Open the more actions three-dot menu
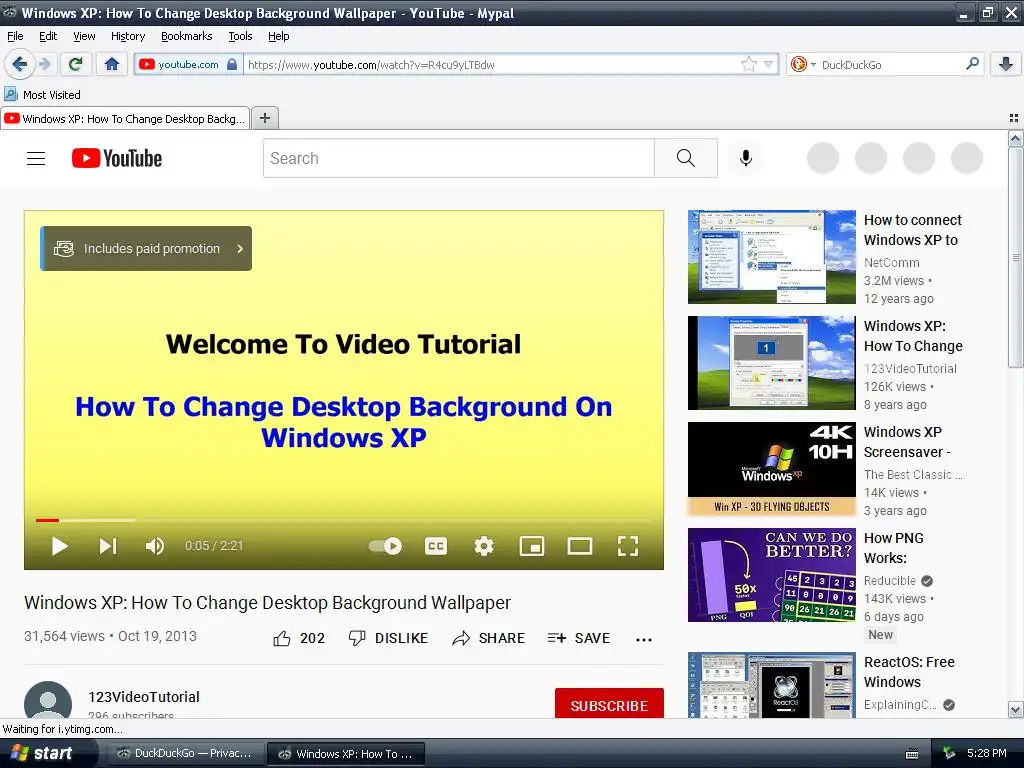Image resolution: width=1024 pixels, height=768 pixels. [x=644, y=639]
